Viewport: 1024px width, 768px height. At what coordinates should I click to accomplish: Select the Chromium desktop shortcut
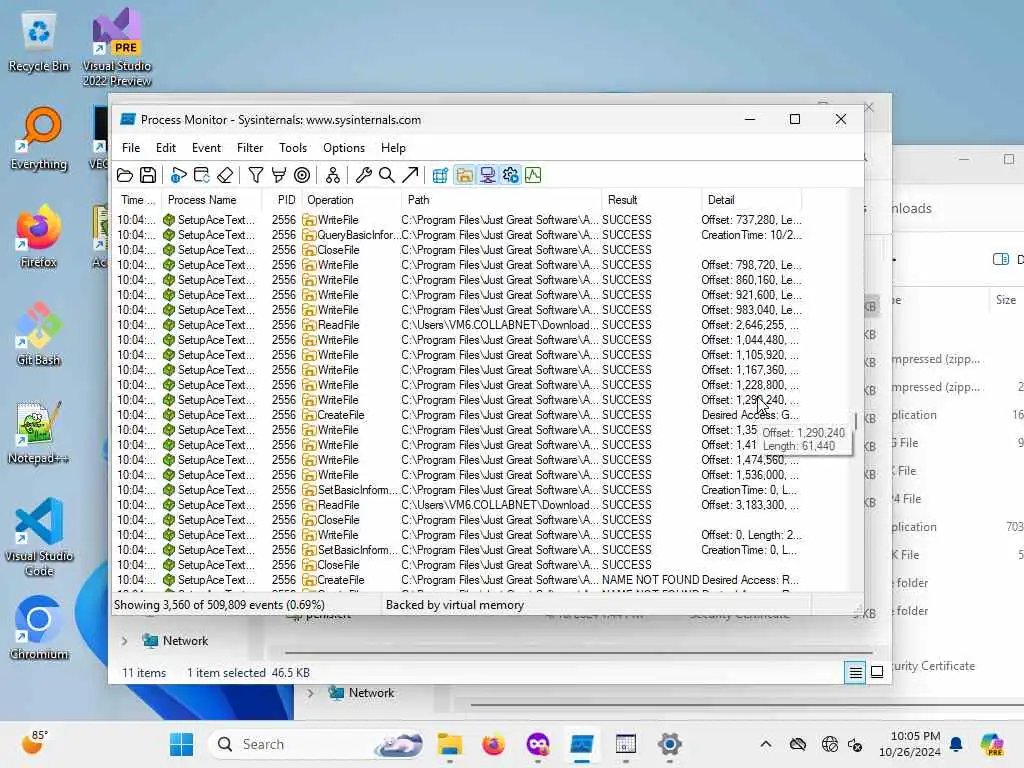click(39, 628)
